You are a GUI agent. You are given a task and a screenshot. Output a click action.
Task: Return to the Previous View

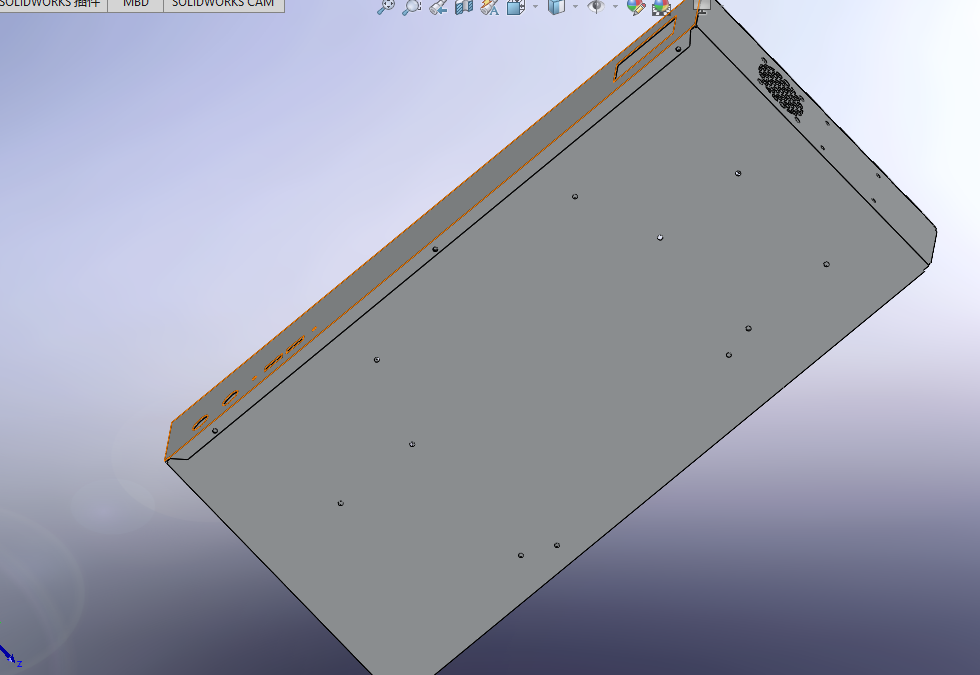[x=437, y=7]
